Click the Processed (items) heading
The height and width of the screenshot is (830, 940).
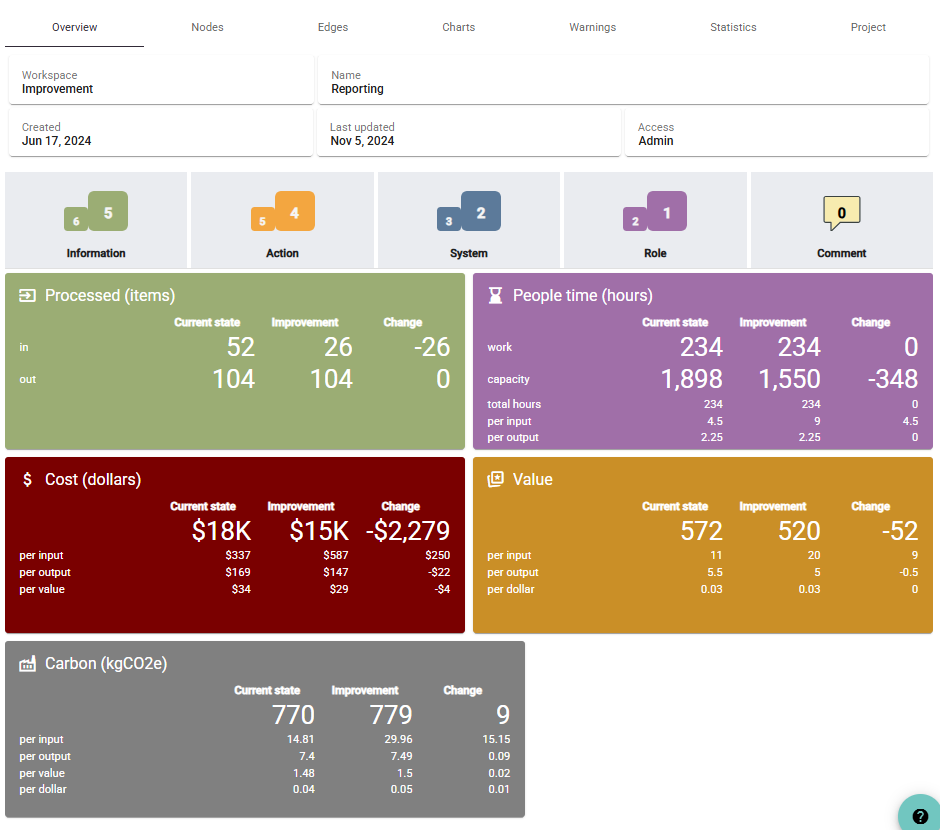110,295
